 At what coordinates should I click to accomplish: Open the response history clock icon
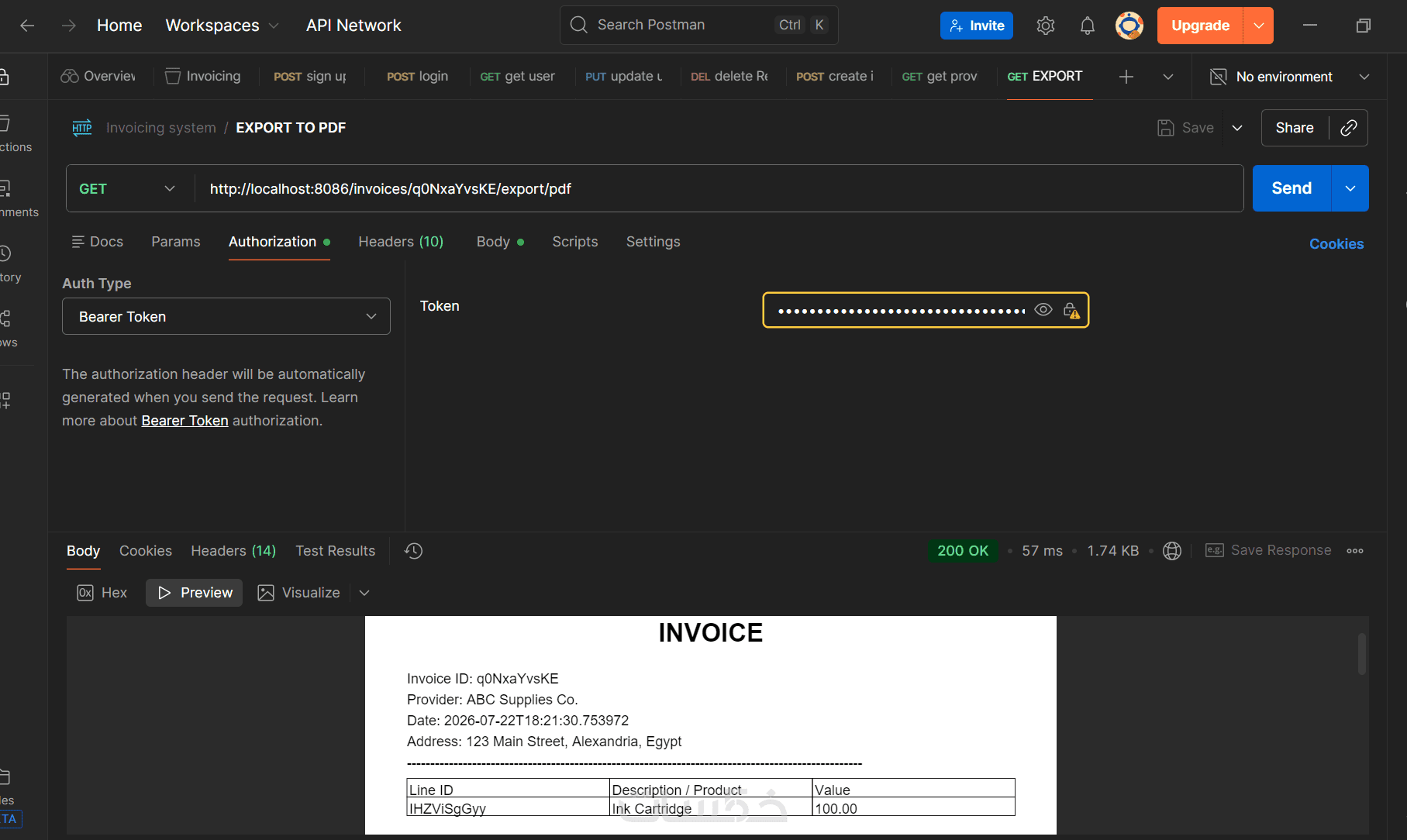point(414,551)
